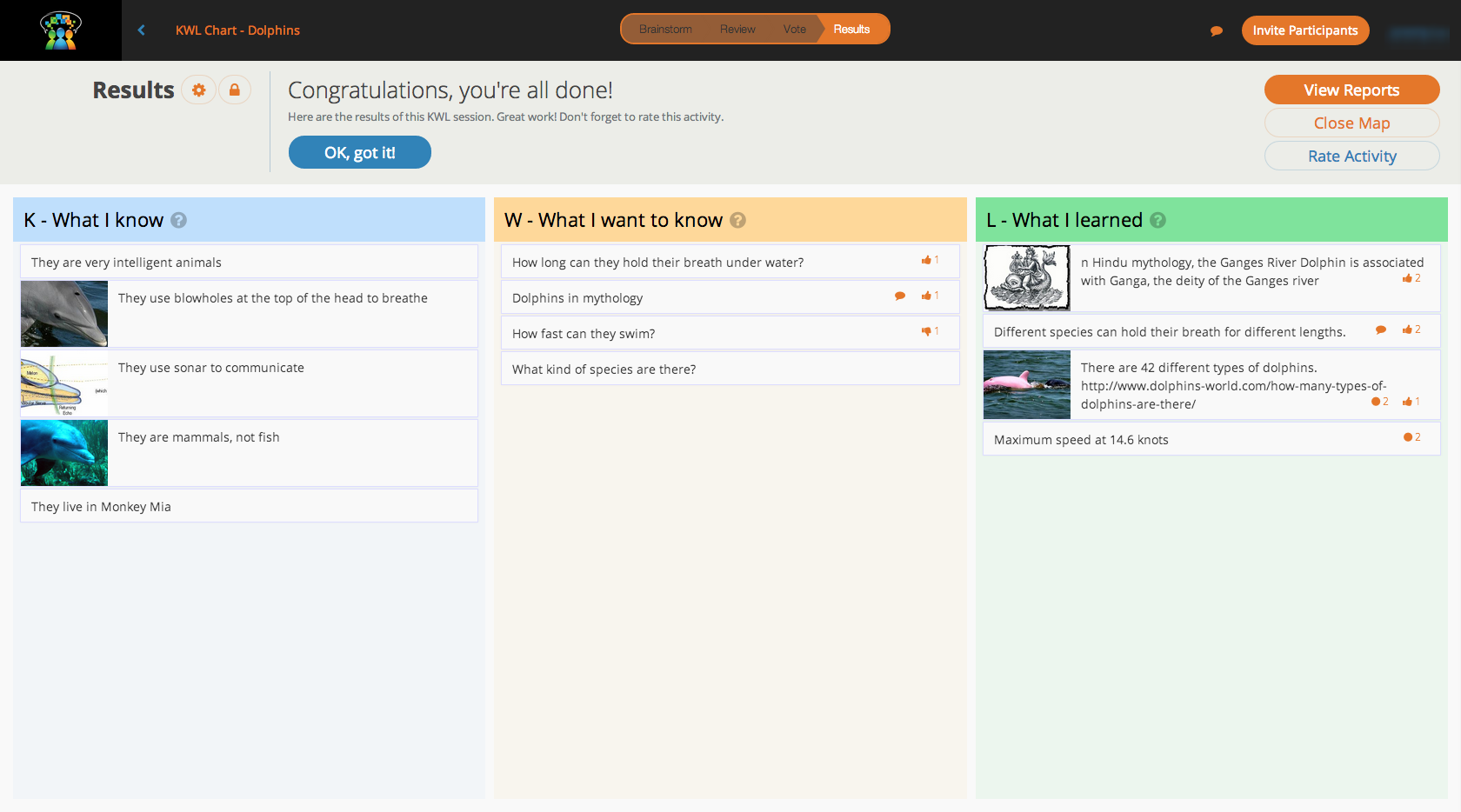
Task: Select 'Different species can hold their breath' text
Action: point(1170,332)
